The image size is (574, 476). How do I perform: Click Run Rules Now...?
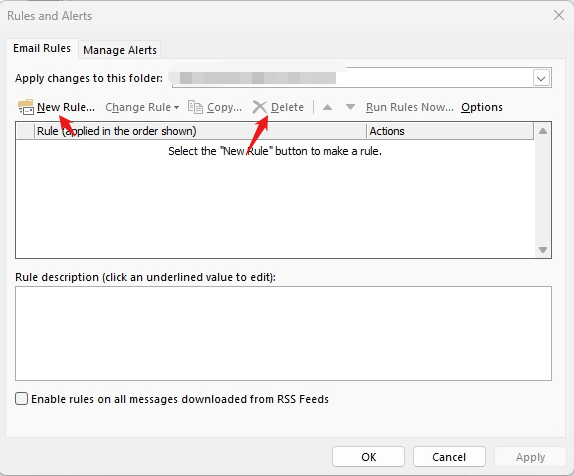click(410, 107)
